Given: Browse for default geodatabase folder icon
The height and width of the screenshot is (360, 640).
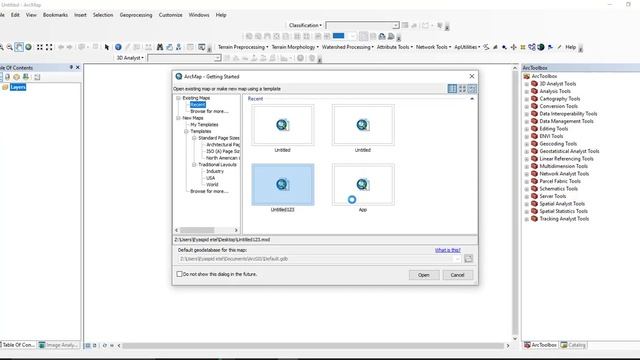Looking at the screenshot, I should pos(468,259).
